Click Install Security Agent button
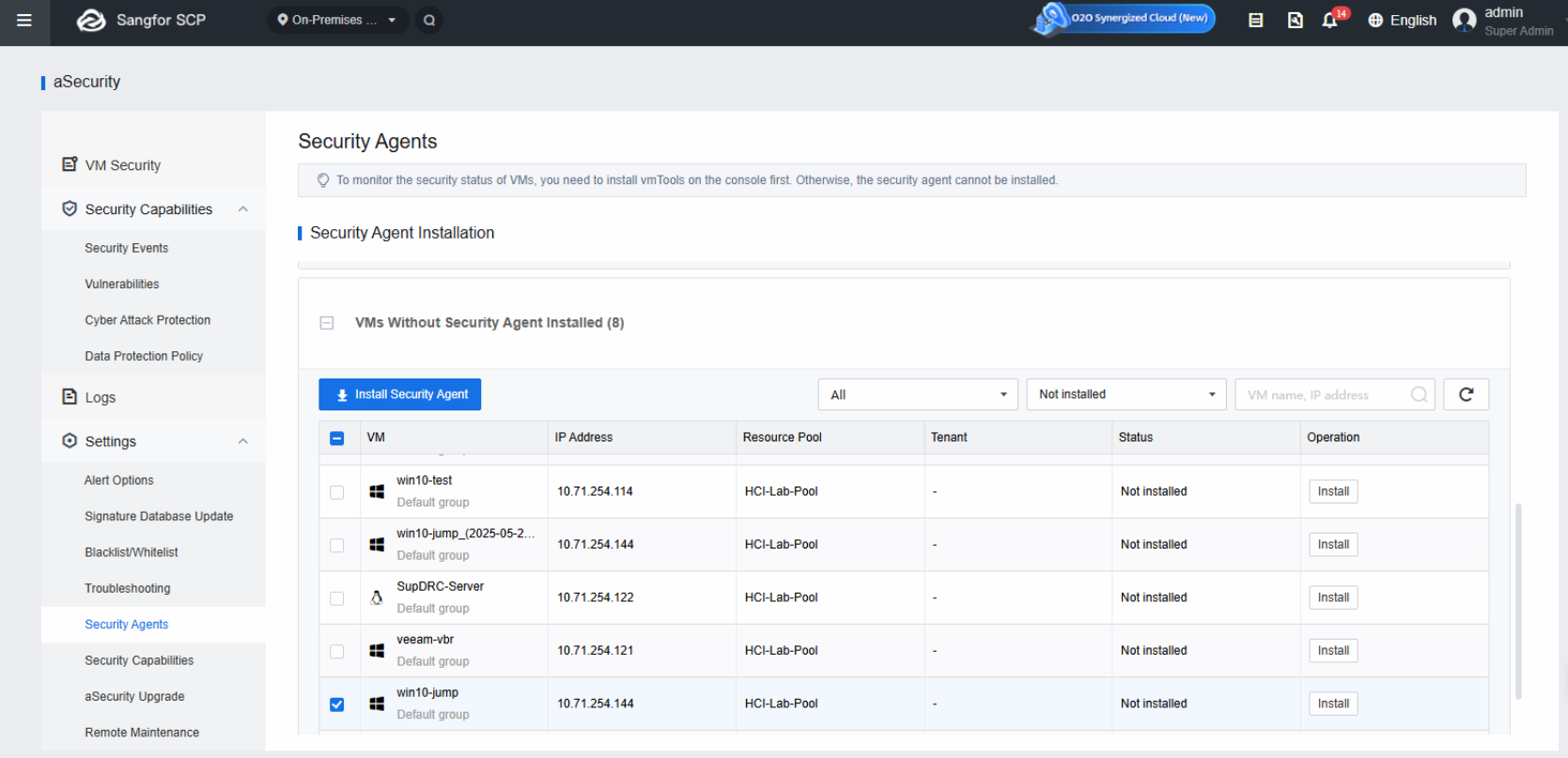This screenshot has height=758, width=1568. coord(400,394)
